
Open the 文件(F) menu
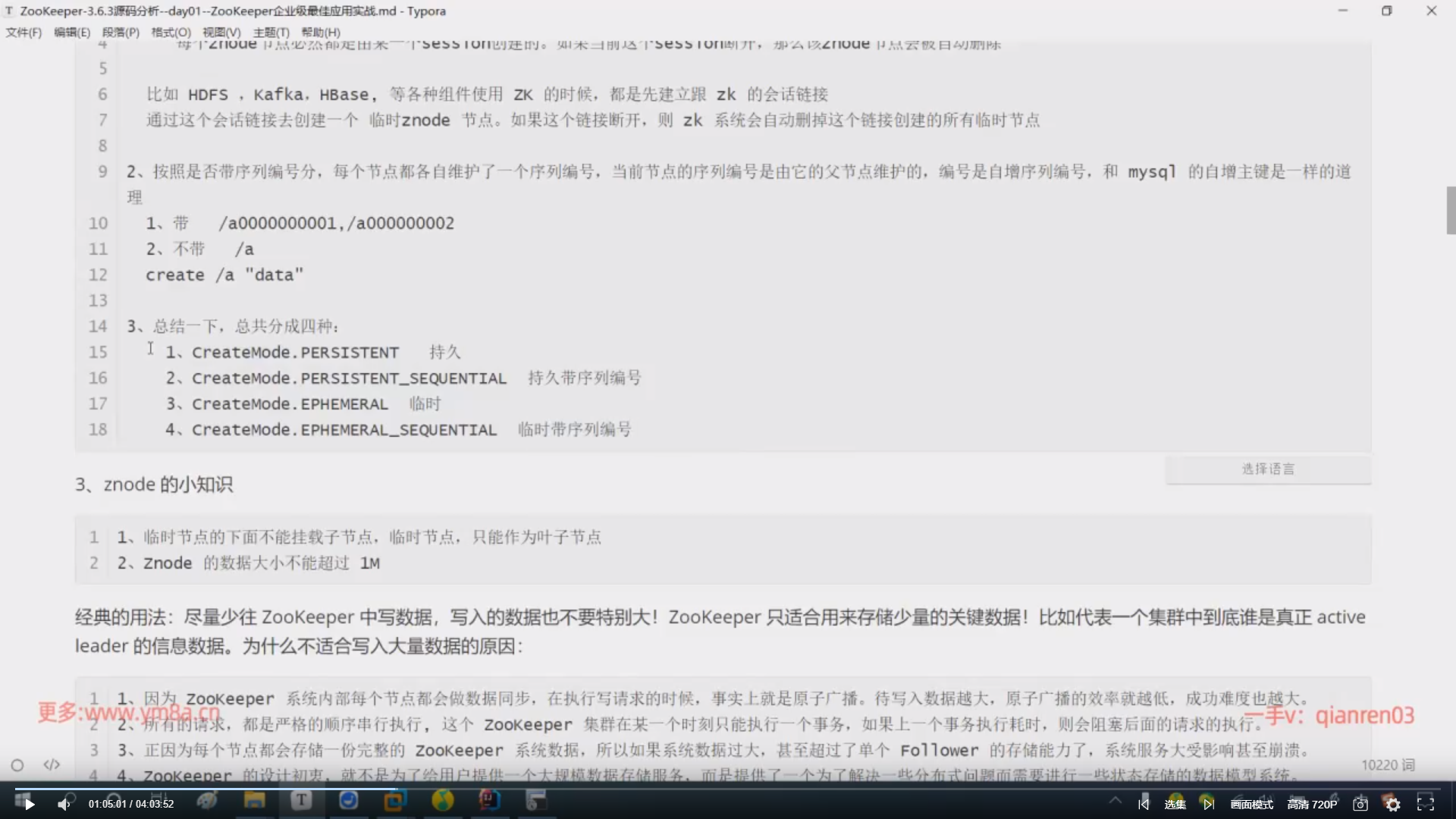(24, 32)
